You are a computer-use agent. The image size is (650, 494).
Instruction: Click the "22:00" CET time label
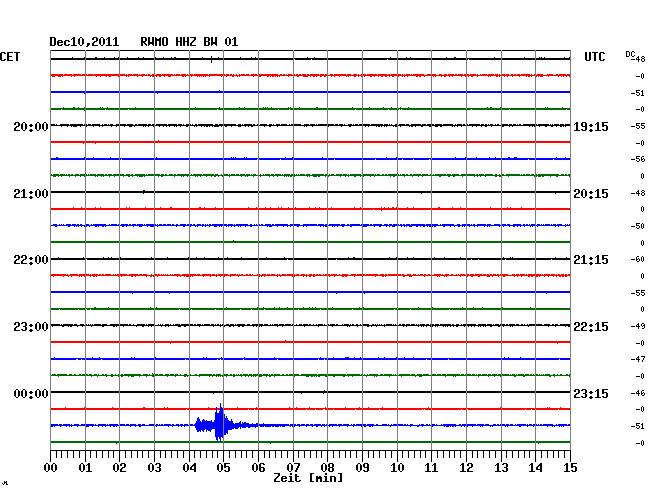tap(31, 260)
